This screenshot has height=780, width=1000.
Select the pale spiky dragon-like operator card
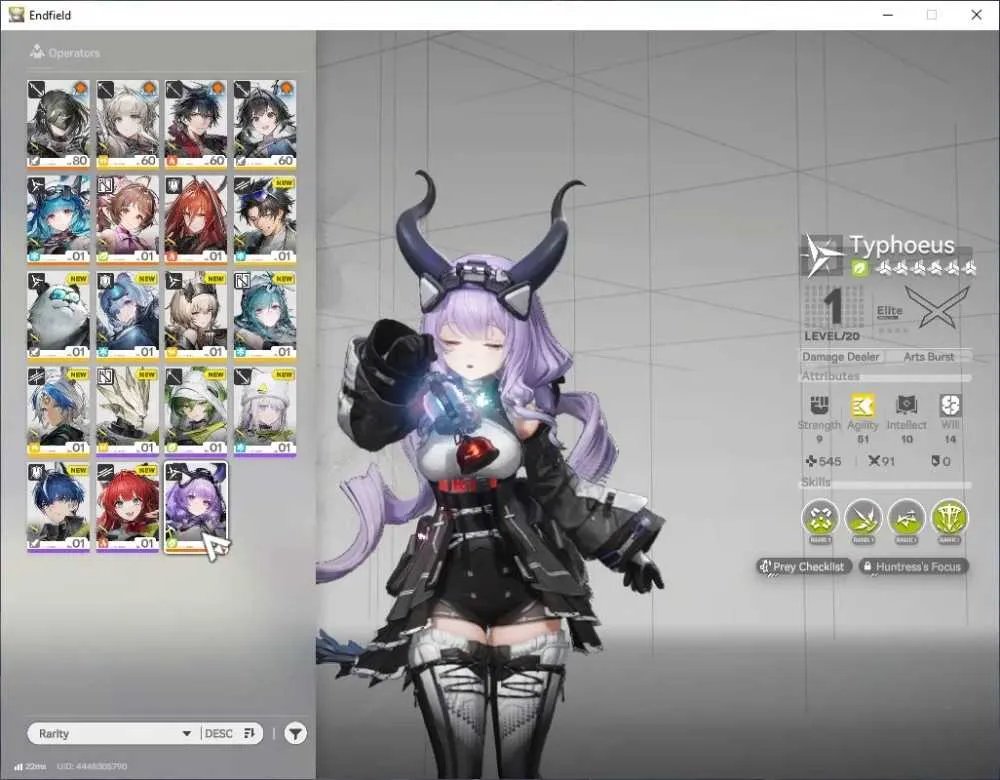[127, 411]
